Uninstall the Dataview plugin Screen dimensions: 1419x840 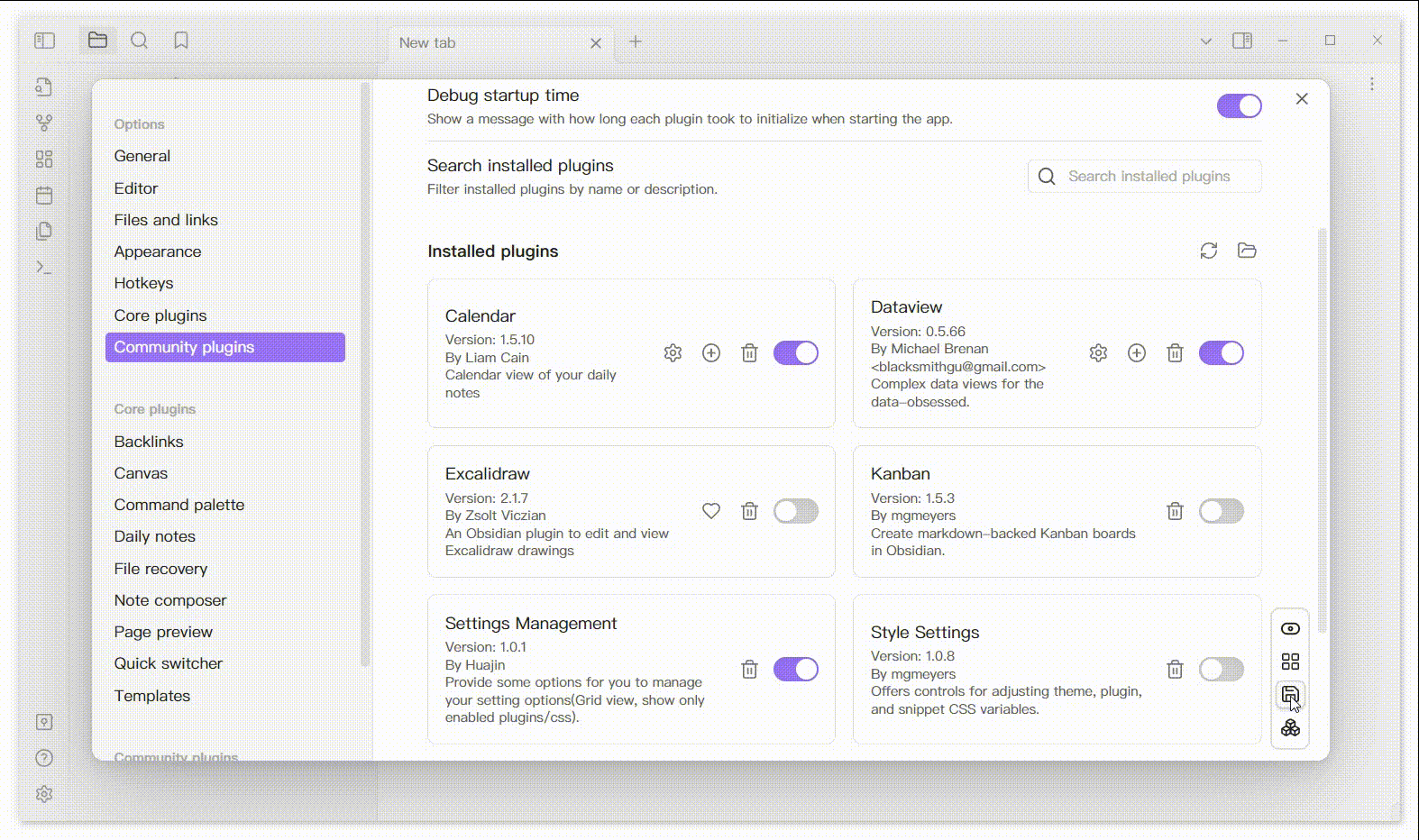point(1175,353)
